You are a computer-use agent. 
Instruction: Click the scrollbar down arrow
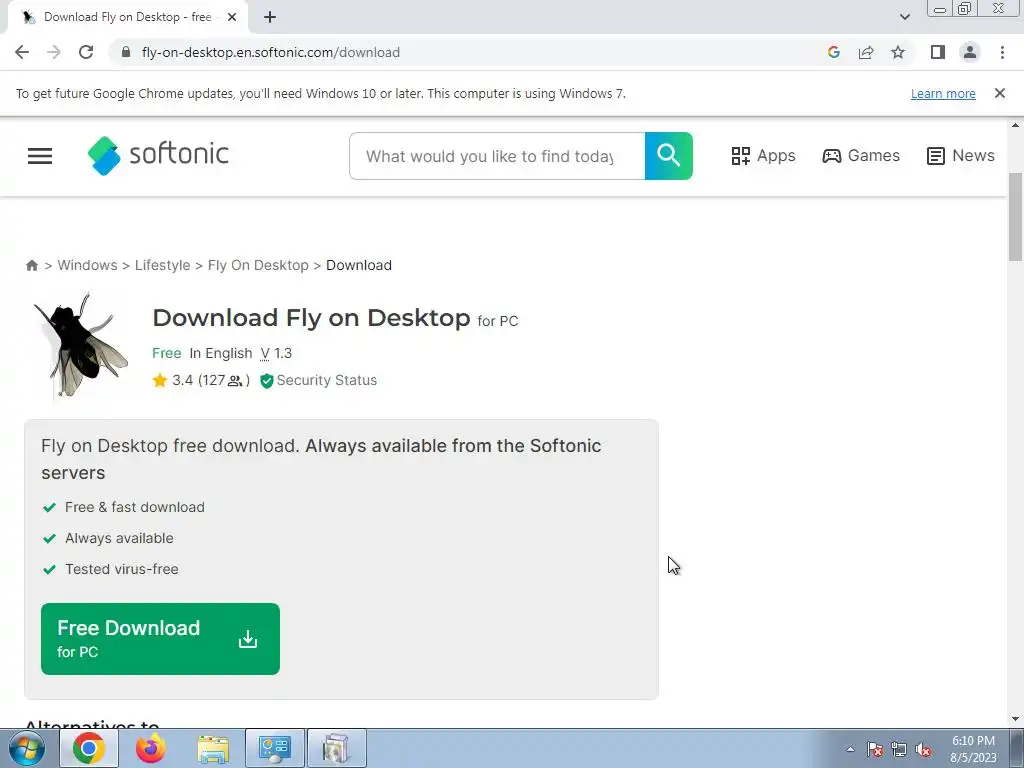[1016, 719]
